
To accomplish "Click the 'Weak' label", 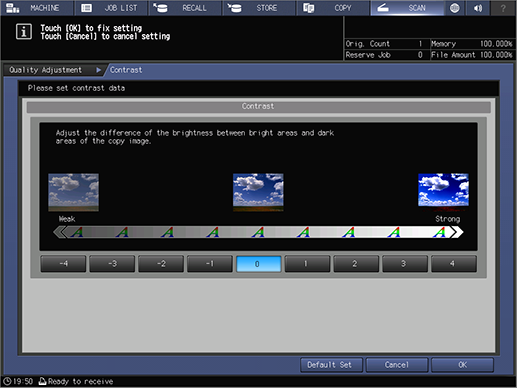I will (67, 219).
